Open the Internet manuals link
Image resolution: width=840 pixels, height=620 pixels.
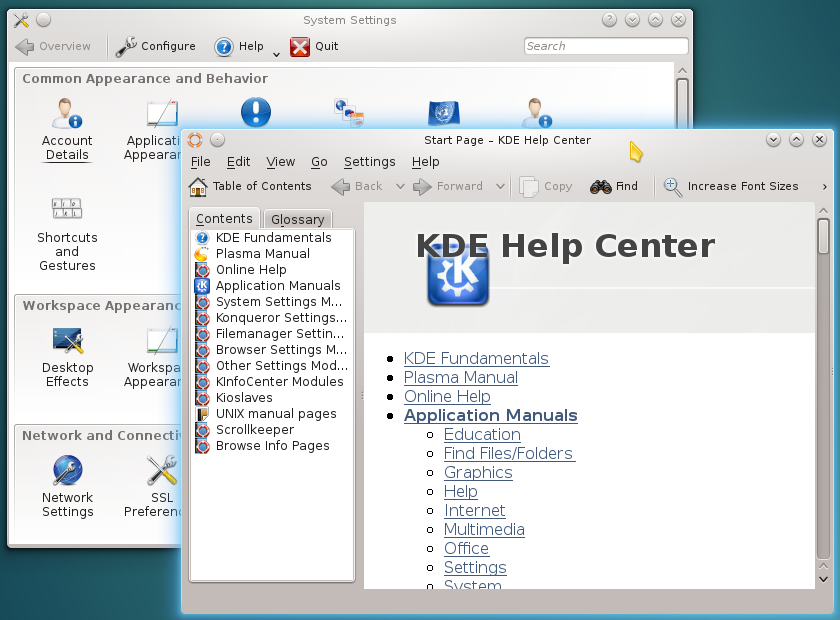point(475,511)
